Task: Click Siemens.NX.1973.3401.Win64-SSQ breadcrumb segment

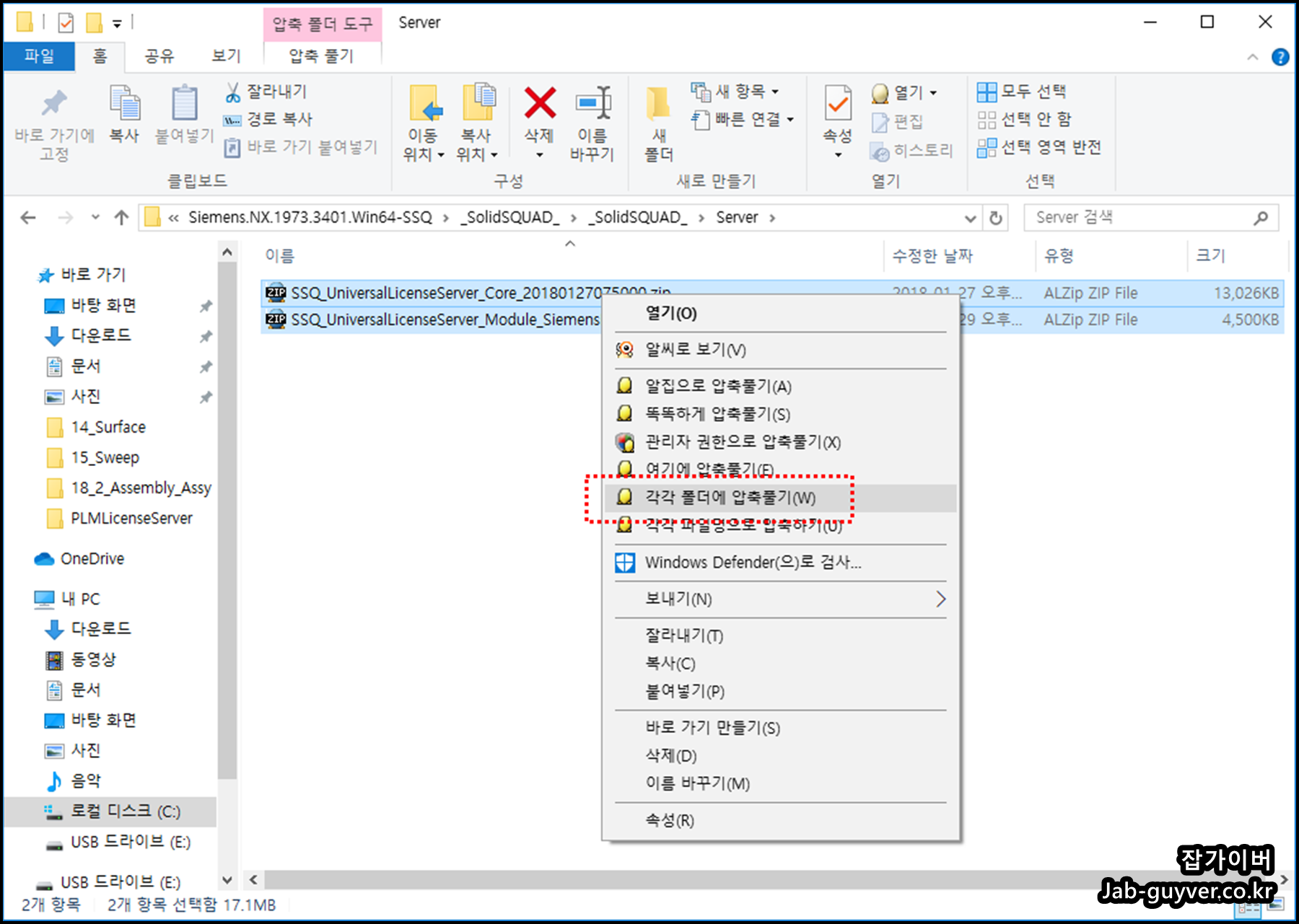Action: tap(310, 217)
